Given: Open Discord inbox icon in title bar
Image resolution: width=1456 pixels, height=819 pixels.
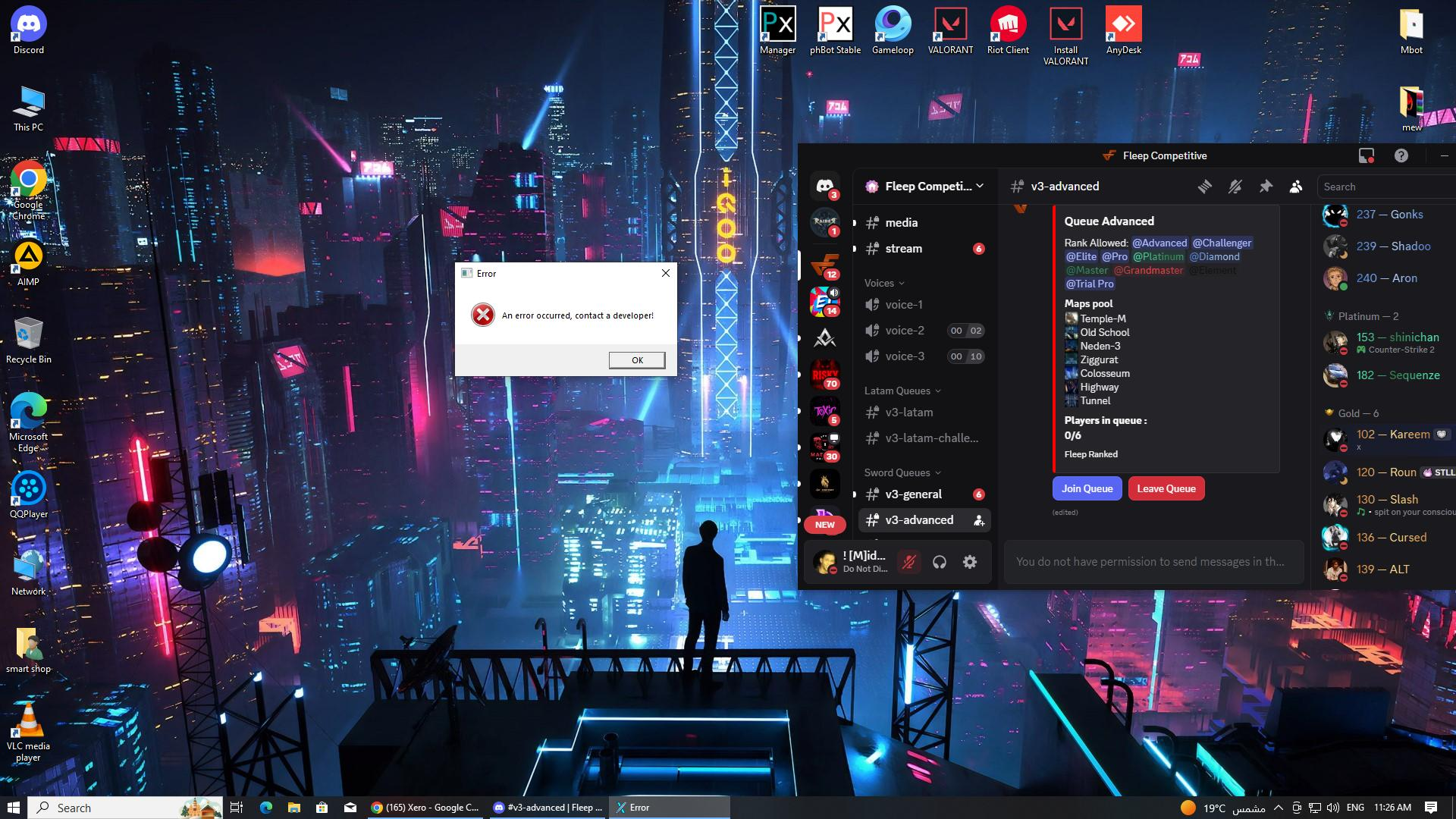Looking at the screenshot, I should [x=1366, y=155].
